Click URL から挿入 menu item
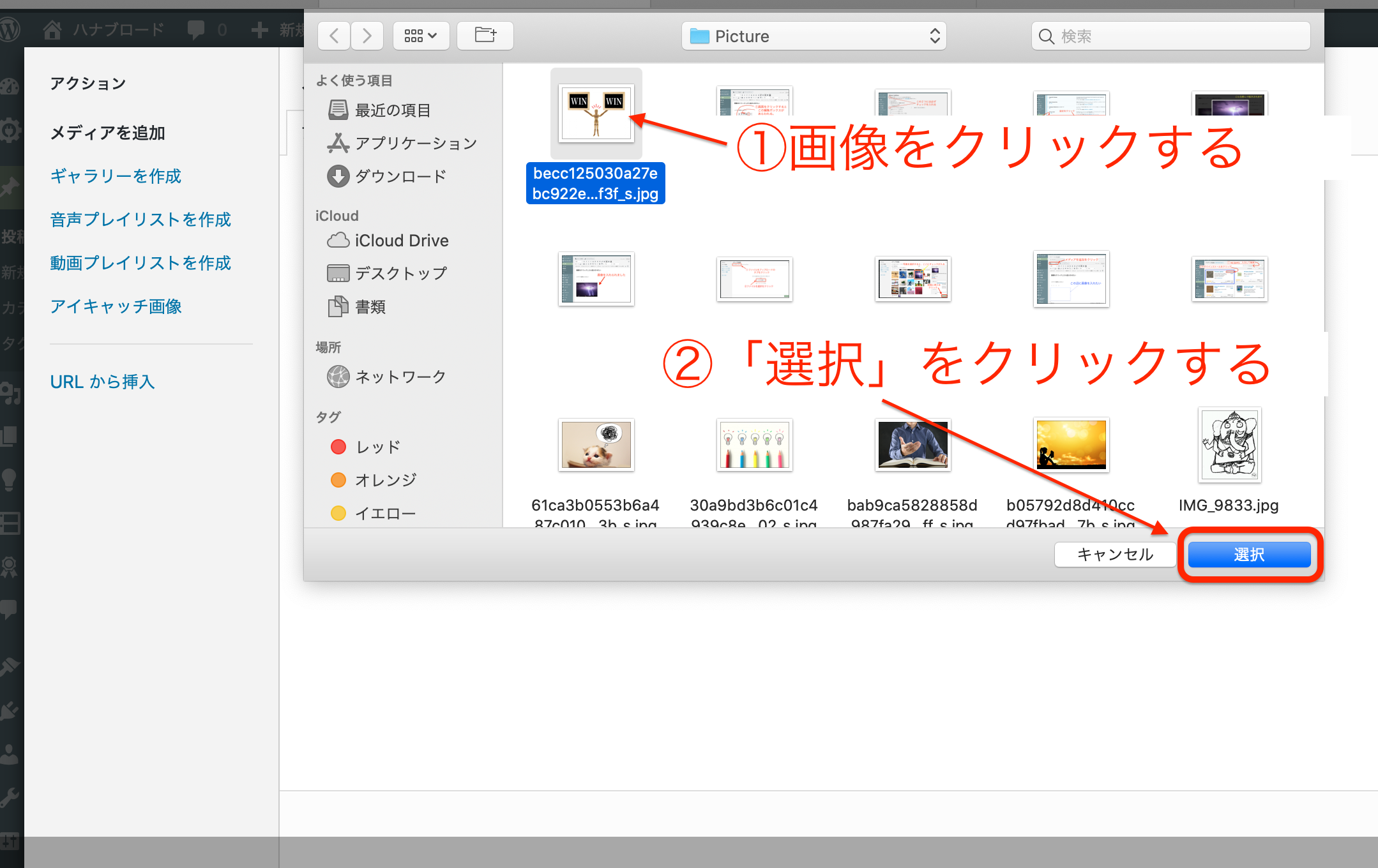This screenshot has height=868, width=1378. 102,382
